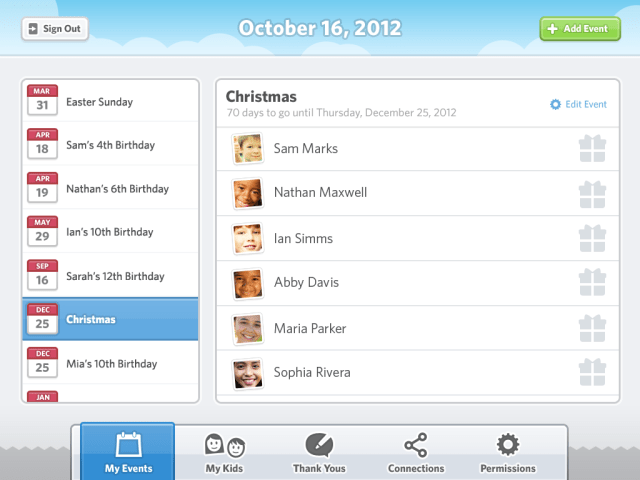Open Sarah's 12th Birthday event
The width and height of the screenshot is (640, 480).
point(110,276)
